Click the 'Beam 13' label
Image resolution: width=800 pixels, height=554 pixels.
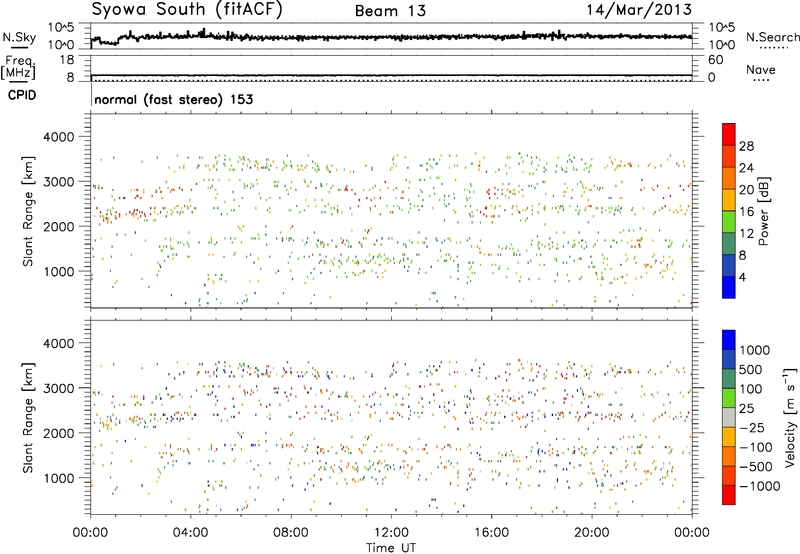pyautogui.click(x=390, y=11)
